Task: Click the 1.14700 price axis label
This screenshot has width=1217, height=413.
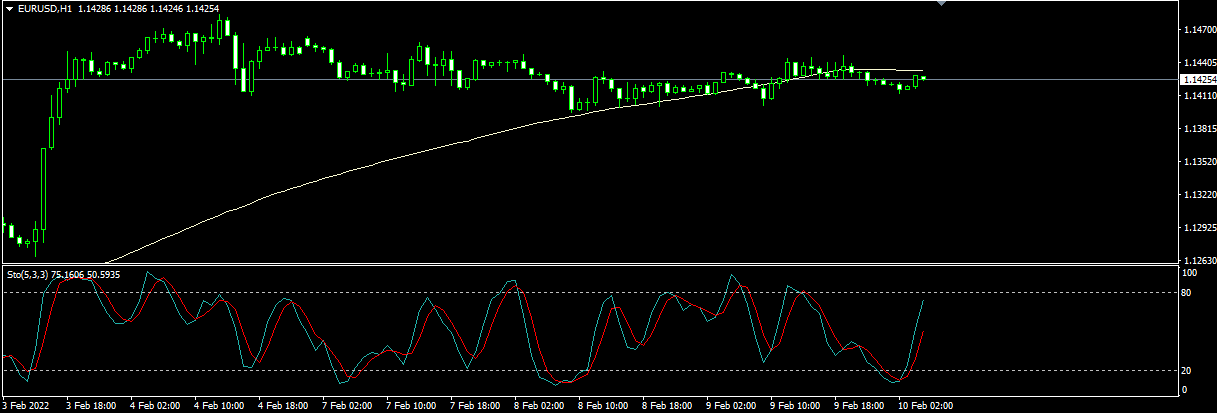Action: (1198, 31)
